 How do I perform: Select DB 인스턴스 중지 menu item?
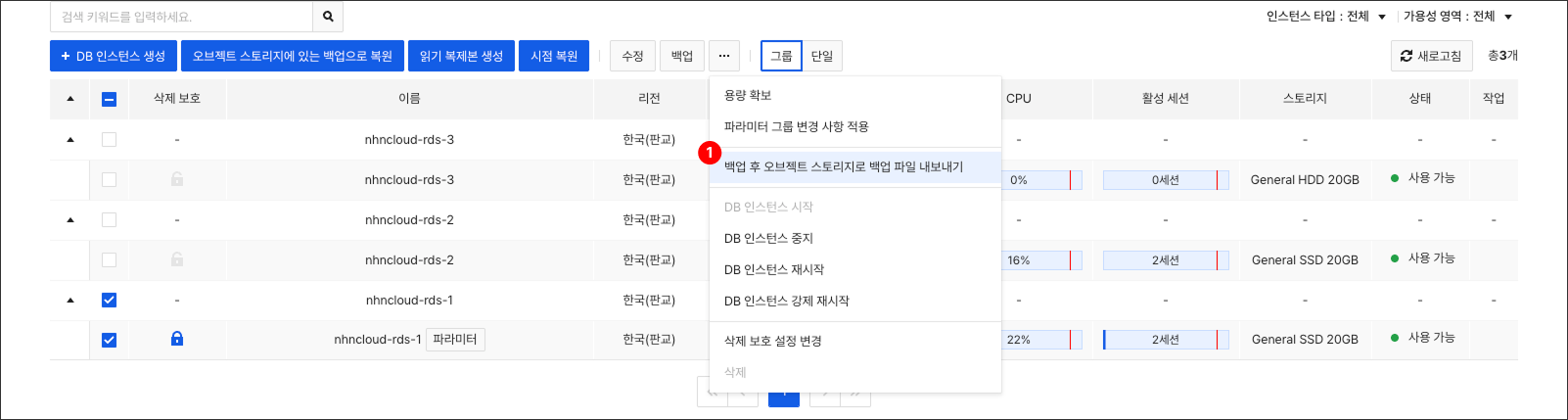[855, 238]
